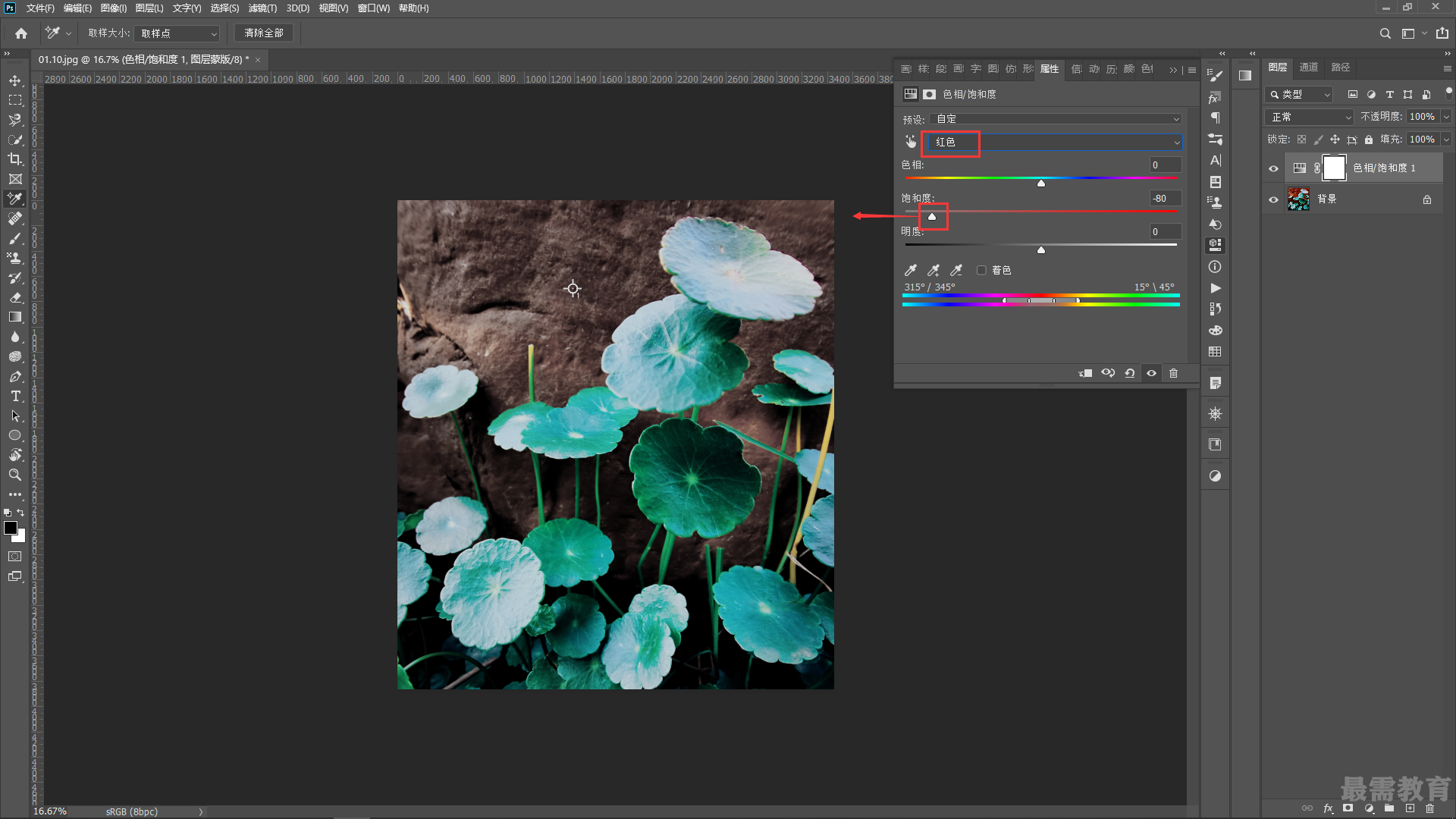1456x819 pixels.
Task: Click the 清除全部 button
Action: [x=264, y=33]
